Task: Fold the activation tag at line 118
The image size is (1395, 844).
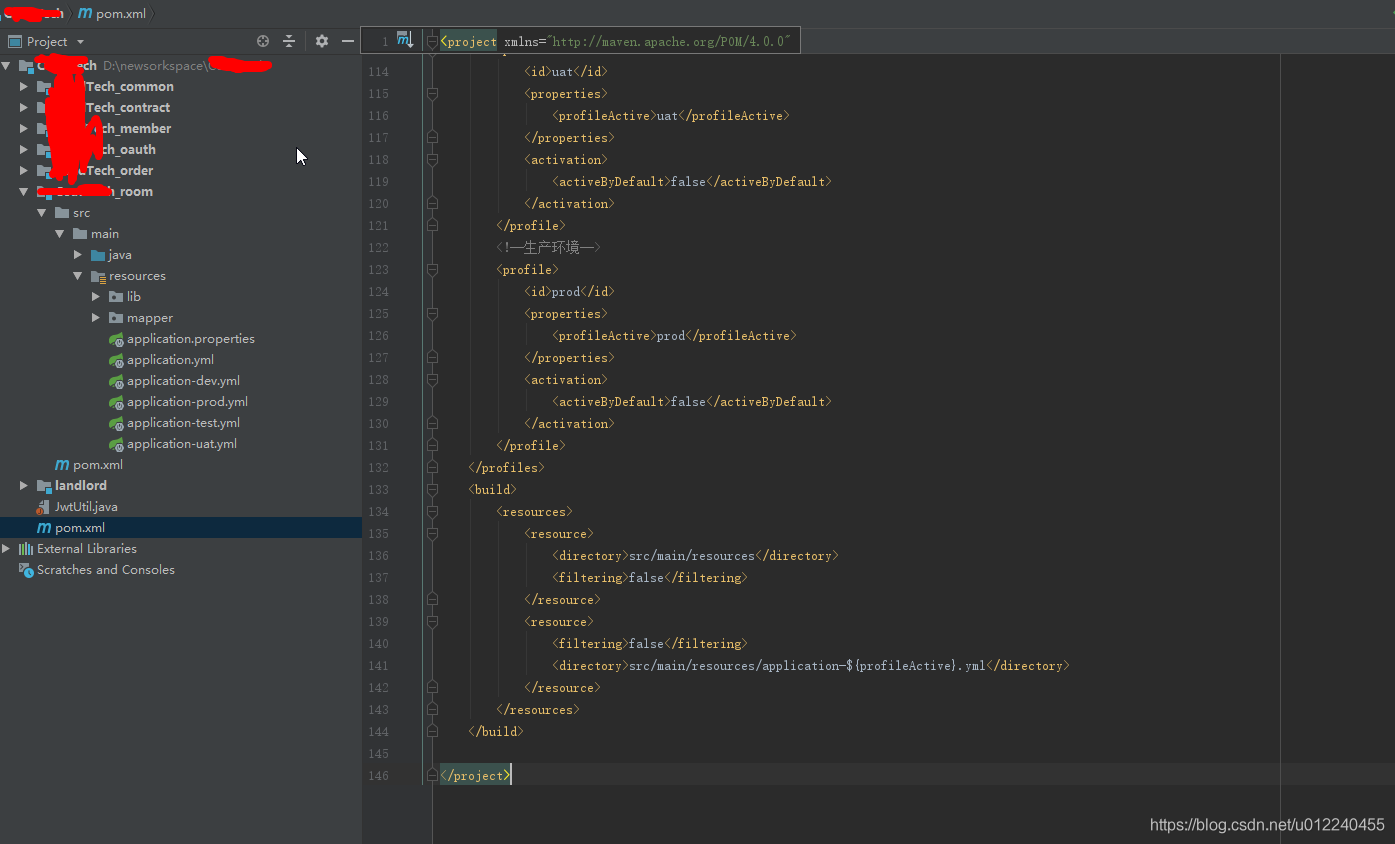Action: [432, 159]
